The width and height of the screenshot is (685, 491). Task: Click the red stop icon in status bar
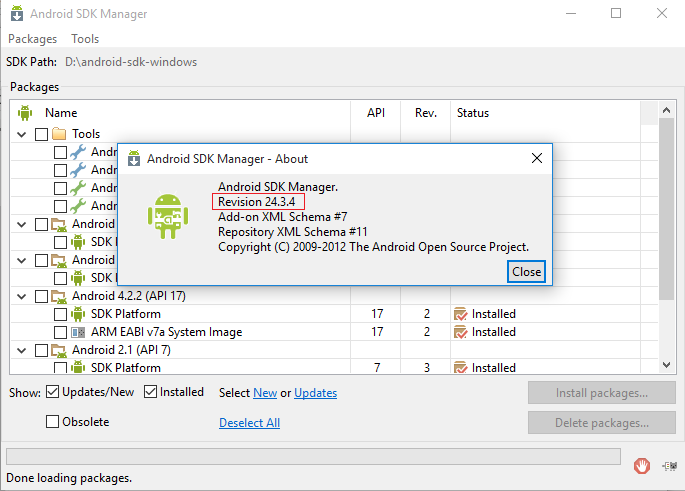point(643,465)
